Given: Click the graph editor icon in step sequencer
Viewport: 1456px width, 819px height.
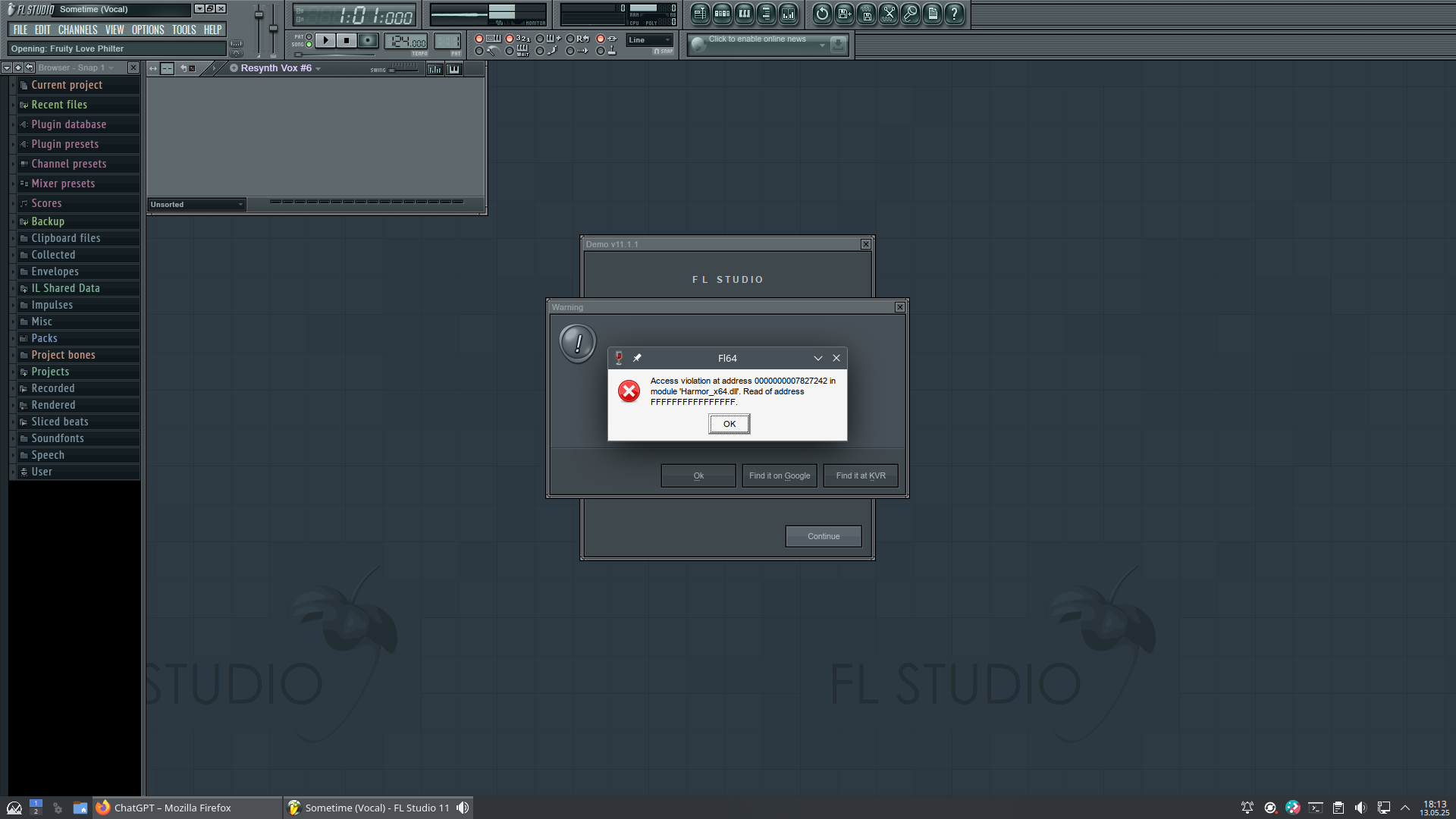Looking at the screenshot, I should tap(435, 69).
